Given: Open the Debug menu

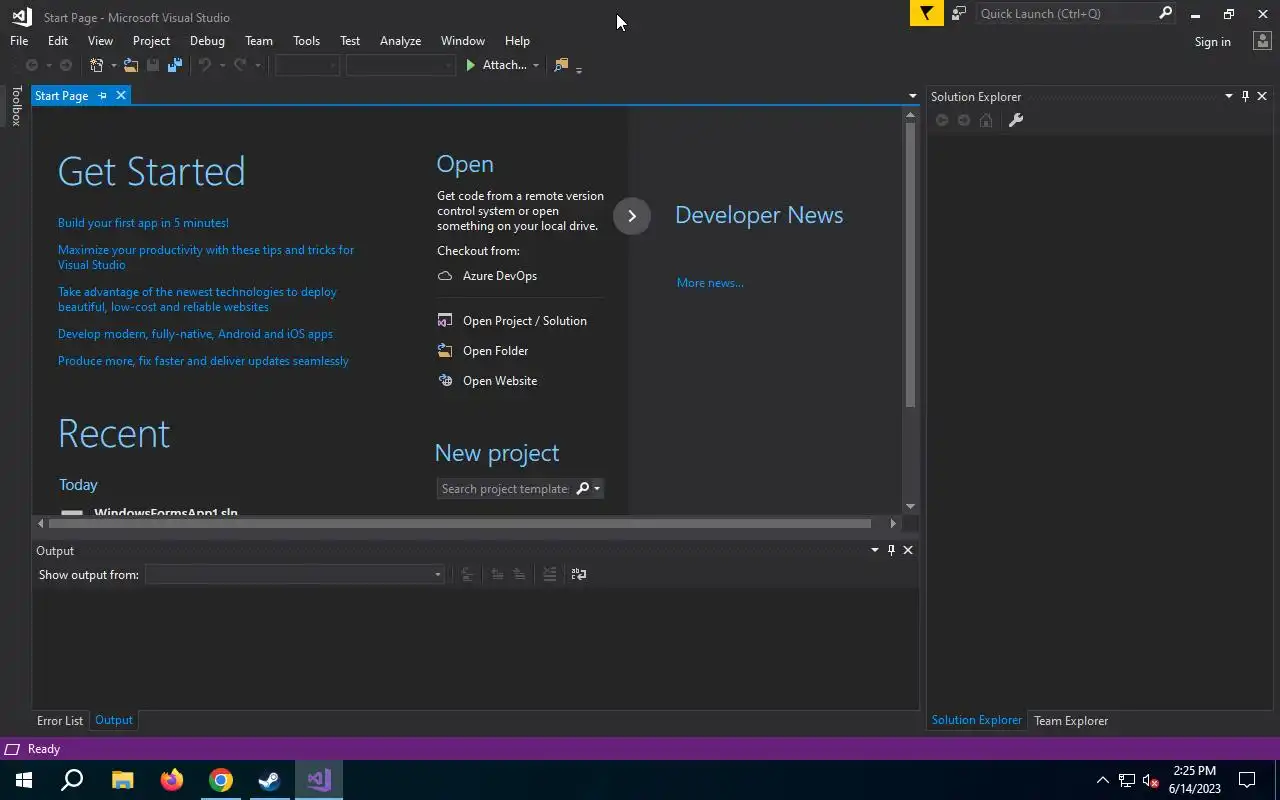Looking at the screenshot, I should pos(207,41).
